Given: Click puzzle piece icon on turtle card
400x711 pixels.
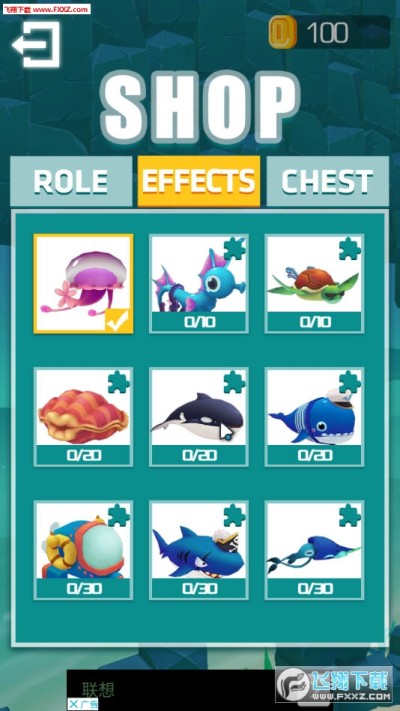Looking at the screenshot, I should [350, 249].
